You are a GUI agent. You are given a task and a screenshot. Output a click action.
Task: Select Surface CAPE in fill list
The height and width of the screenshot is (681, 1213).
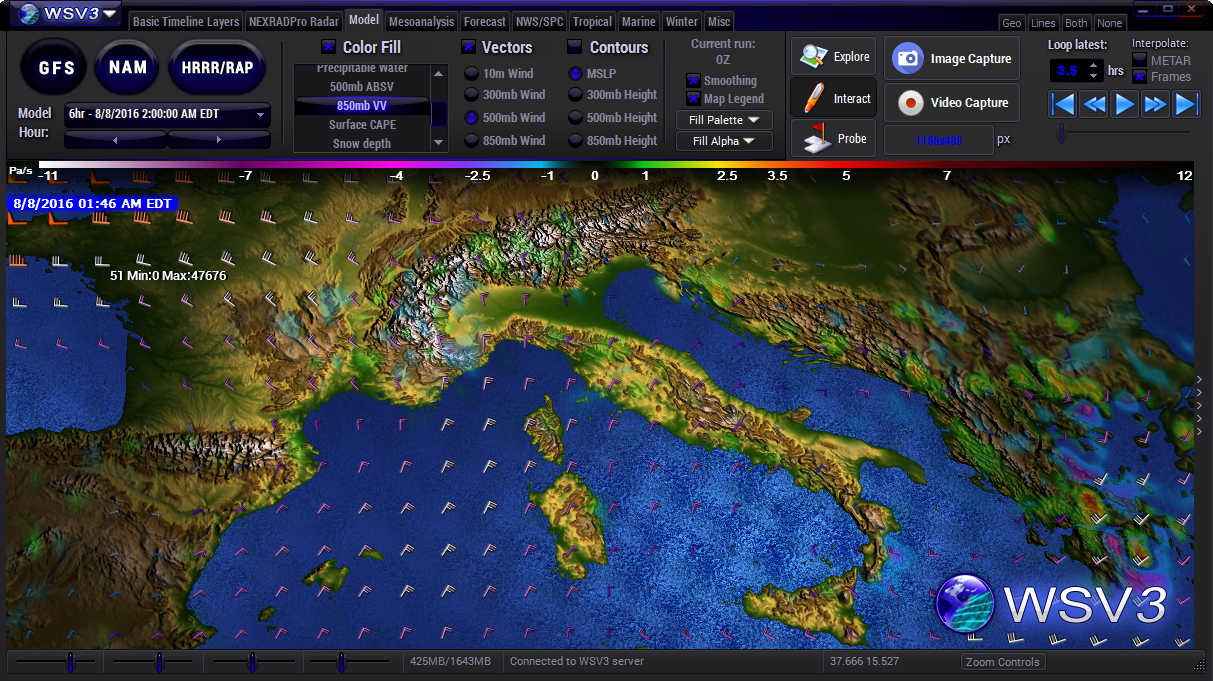(x=362, y=125)
